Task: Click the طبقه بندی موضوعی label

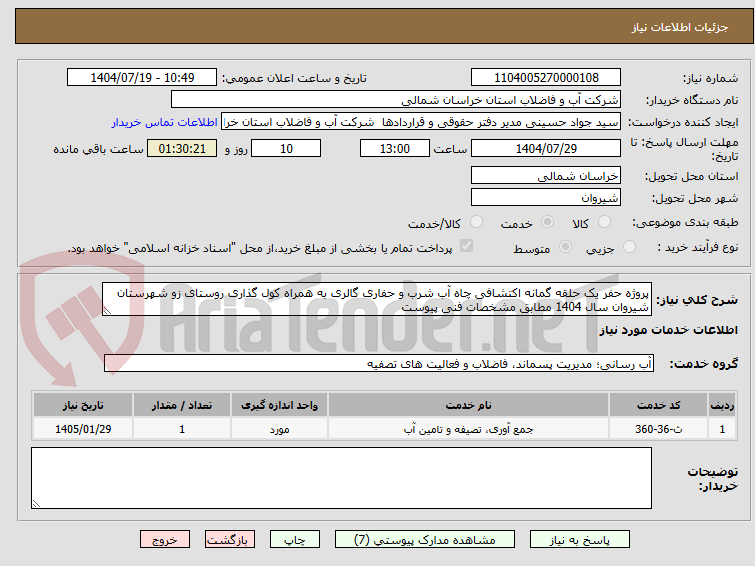Action: [x=685, y=223]
